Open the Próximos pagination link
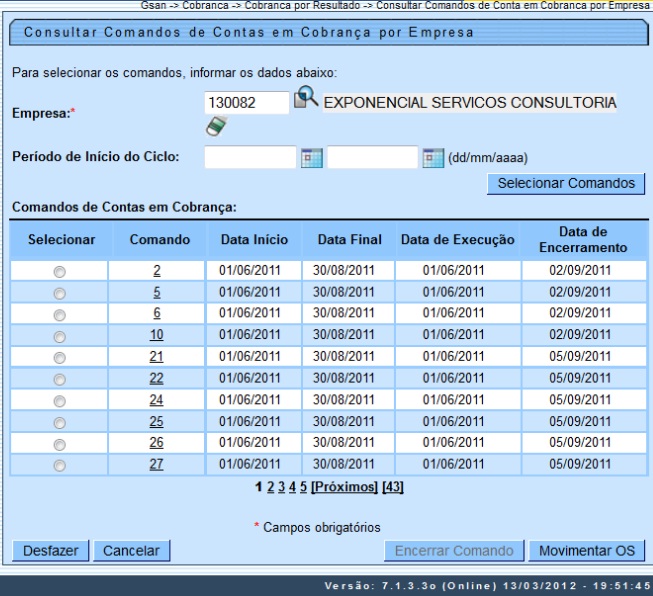This screenshot has width=653, height=596. (345, 486)
